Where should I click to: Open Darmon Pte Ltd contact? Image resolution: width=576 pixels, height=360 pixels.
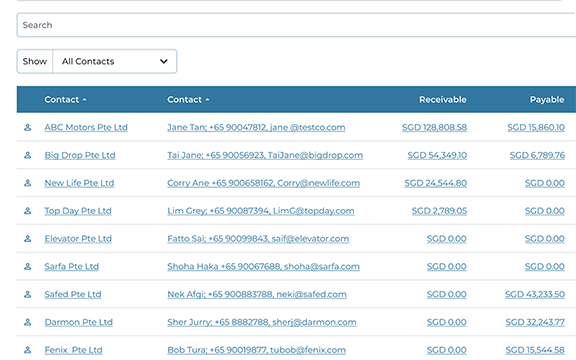[79, 322]
